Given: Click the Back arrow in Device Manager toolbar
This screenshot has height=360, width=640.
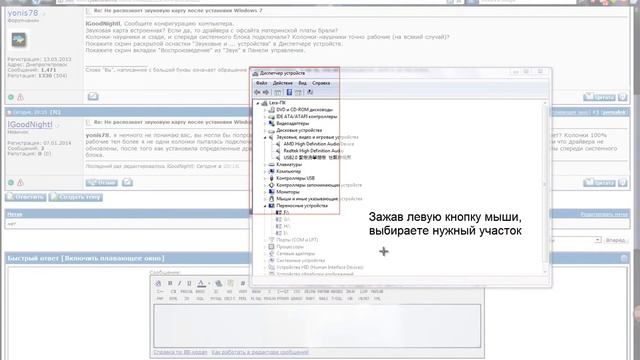Looking at the screenshot, I should coord(258,93).
